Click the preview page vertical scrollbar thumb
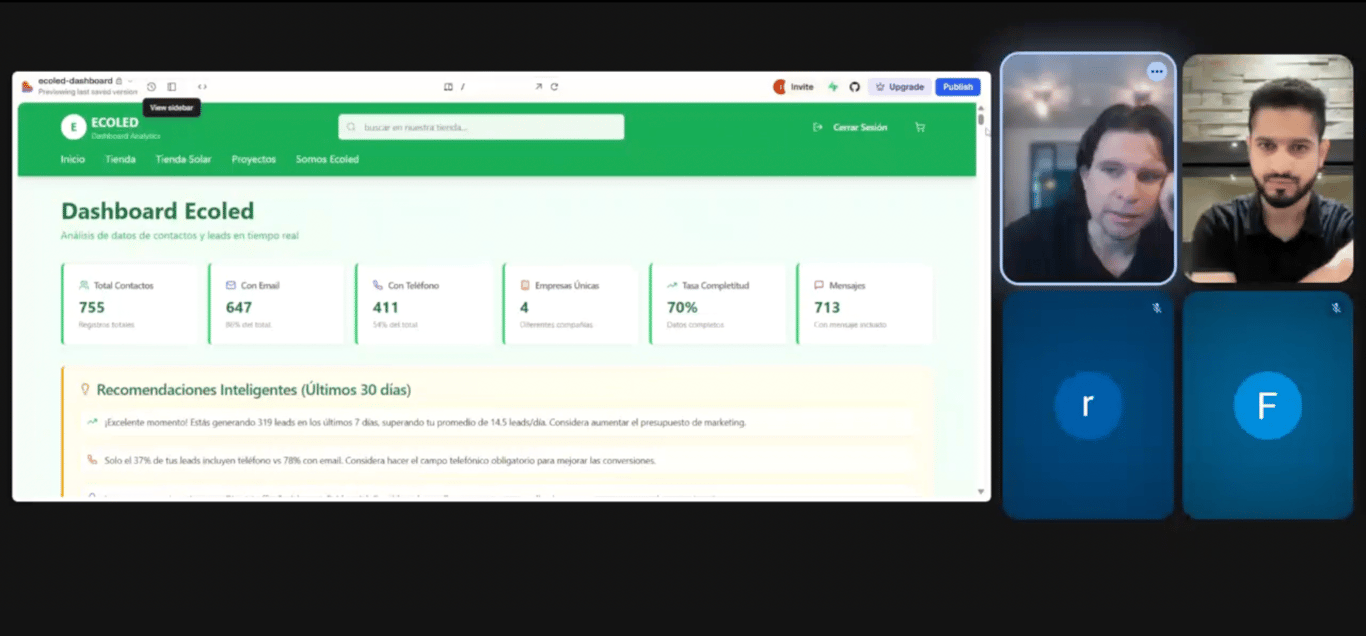Viewport: 1366px width, 636px height. (980, 119)
